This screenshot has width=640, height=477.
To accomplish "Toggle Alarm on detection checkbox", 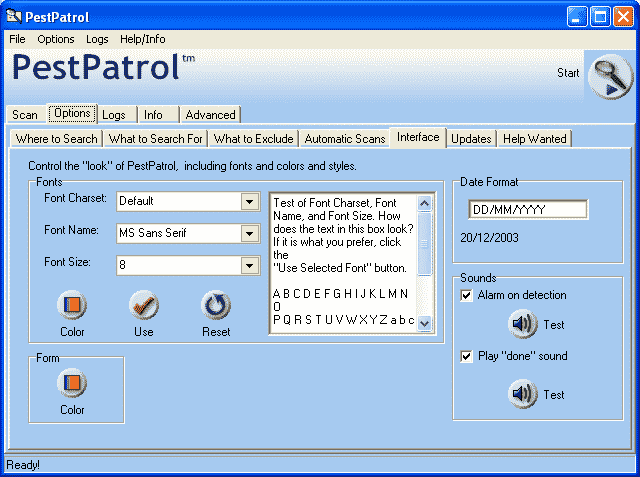I will (466, 295).
